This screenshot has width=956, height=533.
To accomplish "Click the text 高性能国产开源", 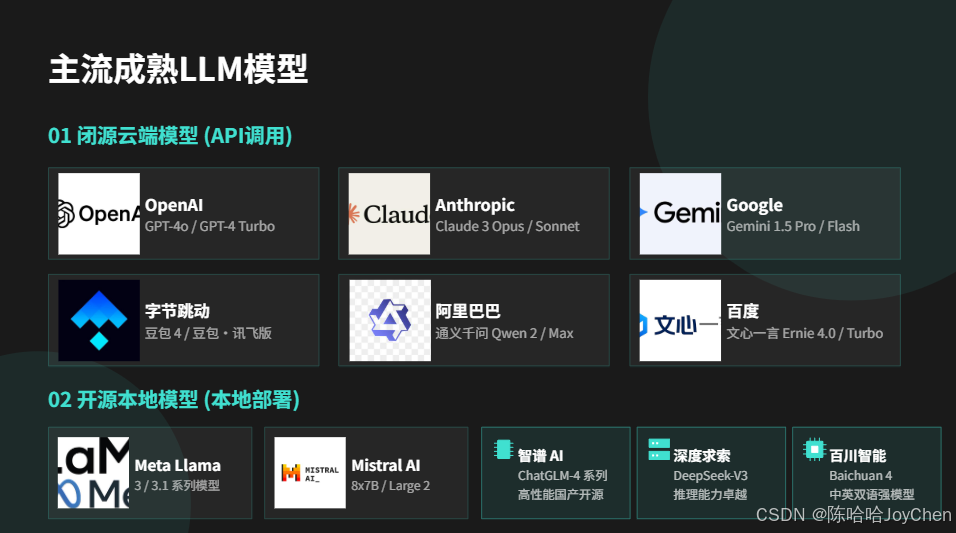I will point(560,495).
